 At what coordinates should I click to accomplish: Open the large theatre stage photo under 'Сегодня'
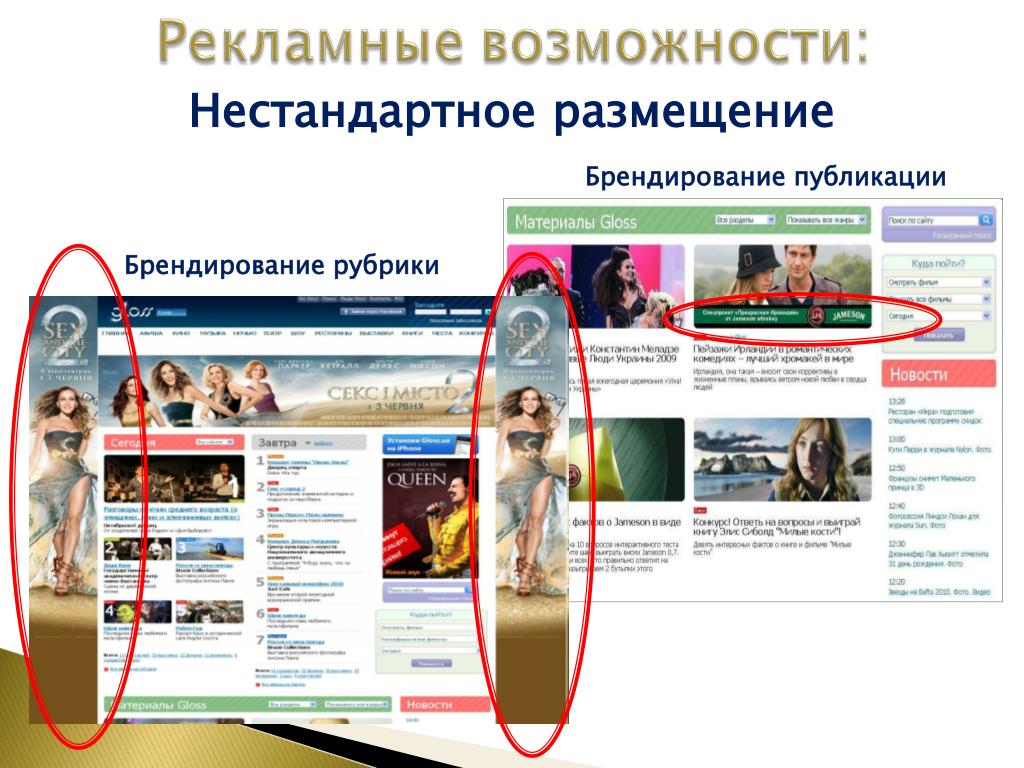point(174,479)
